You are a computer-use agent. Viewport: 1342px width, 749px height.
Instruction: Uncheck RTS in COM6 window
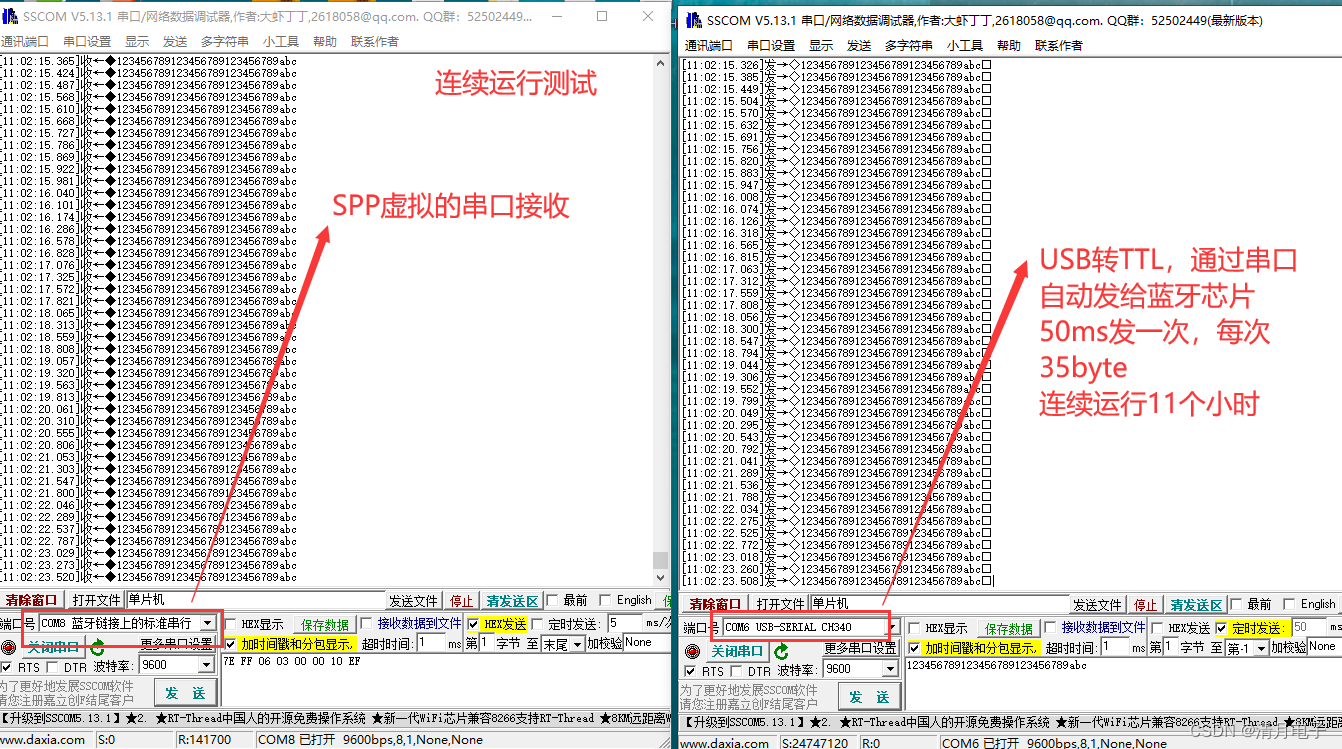691,671
